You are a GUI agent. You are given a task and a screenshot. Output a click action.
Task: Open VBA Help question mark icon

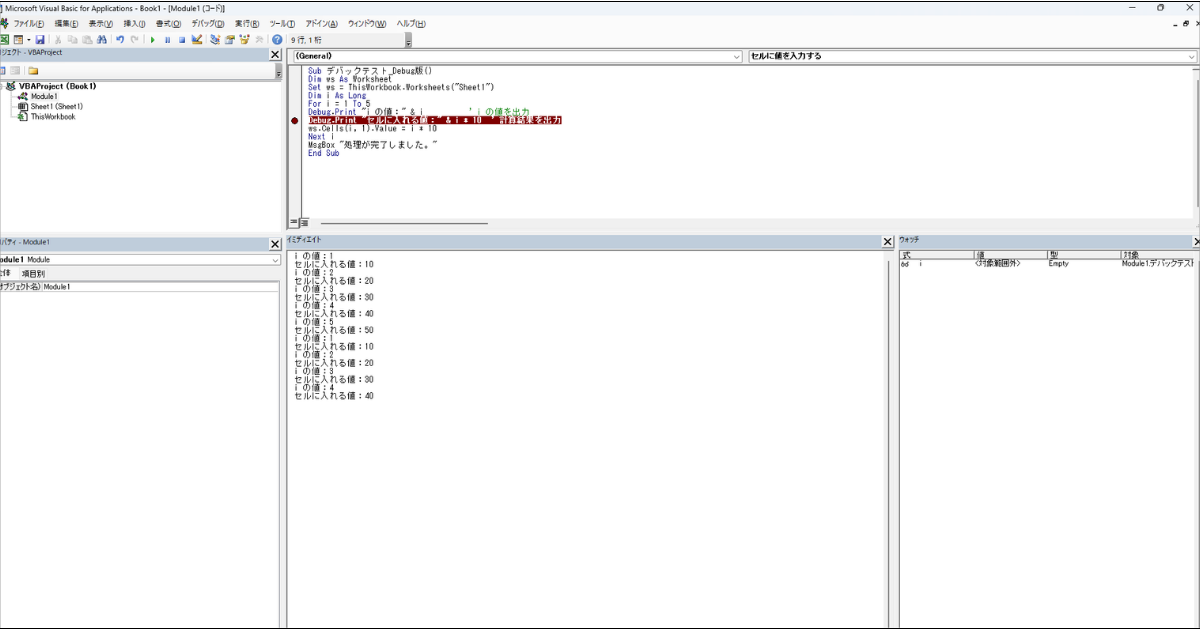[277, 40]
